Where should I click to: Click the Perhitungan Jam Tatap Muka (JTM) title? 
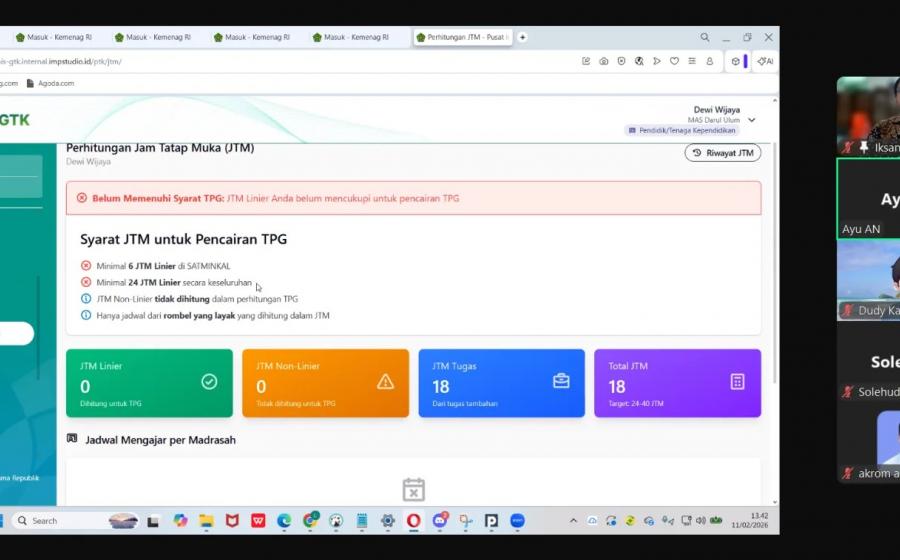[x=160, y=148]
